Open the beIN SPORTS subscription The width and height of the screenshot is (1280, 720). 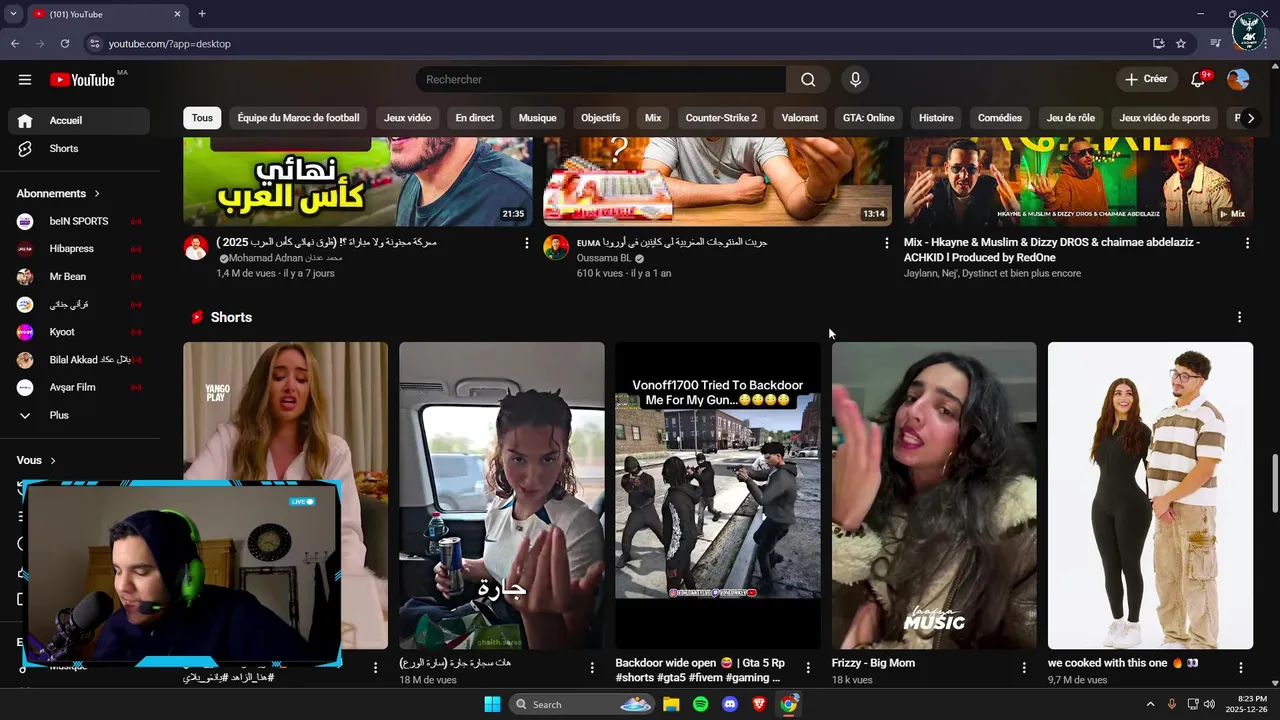79,221
